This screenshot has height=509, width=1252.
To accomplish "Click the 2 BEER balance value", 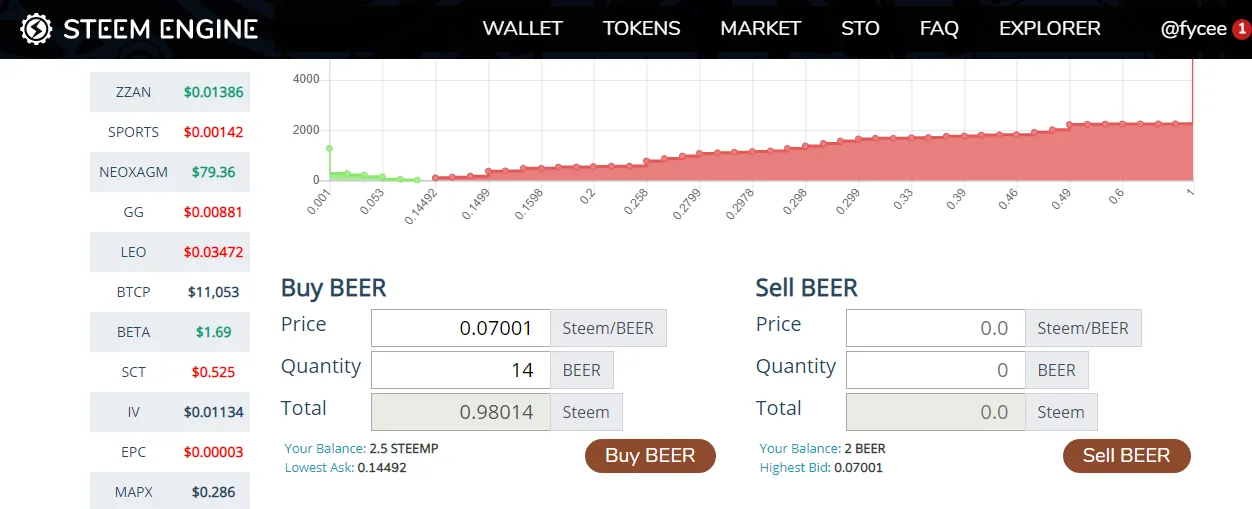I will pyautogui.click(x=863, y=449).
